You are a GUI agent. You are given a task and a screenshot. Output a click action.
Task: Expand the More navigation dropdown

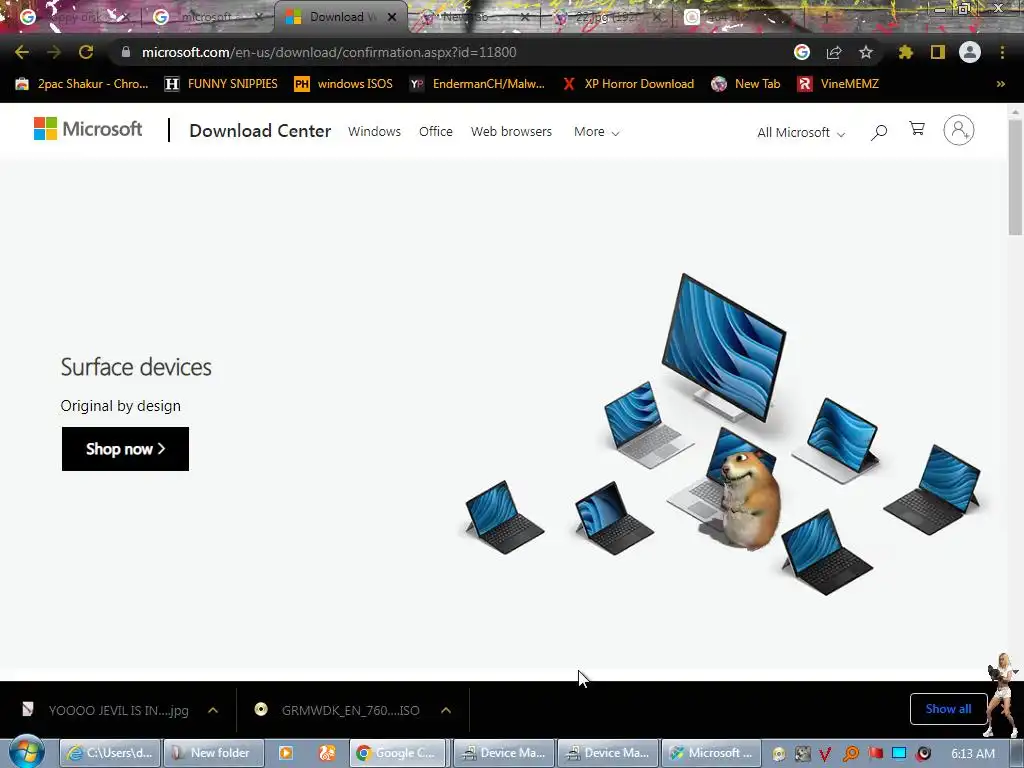click(x=596, y=132)
